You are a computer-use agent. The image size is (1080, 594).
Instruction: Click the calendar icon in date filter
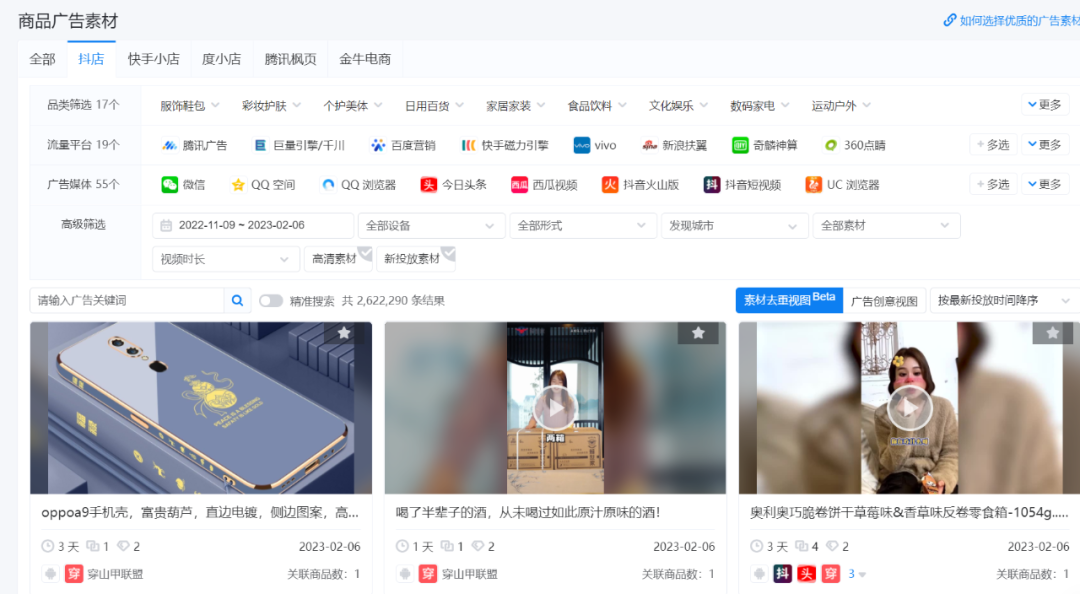pyautogui.click(x=166, y=225)
